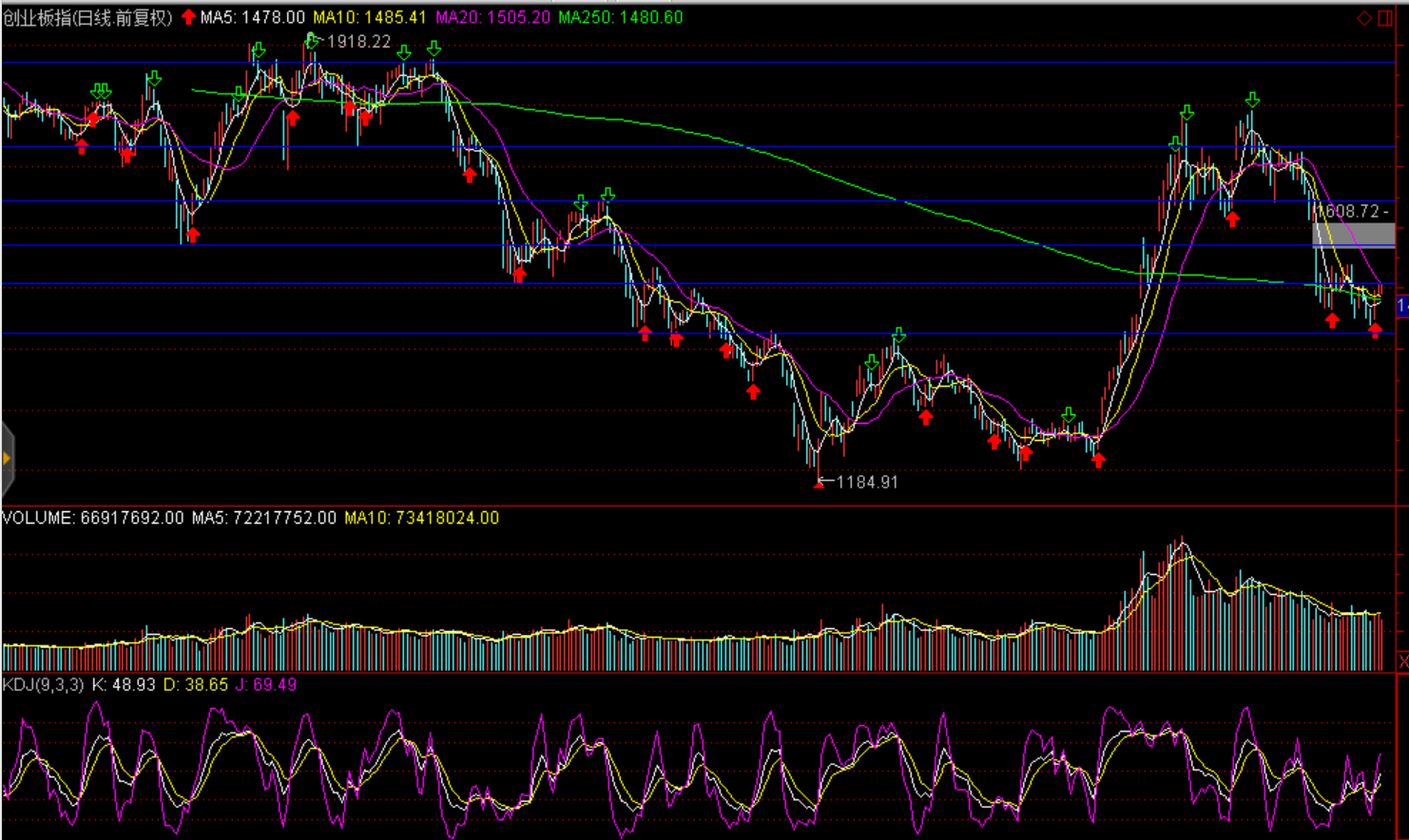Click the volume MA5: 72217752.00 label
Image resolution: width=1409 pixels, height=840 pixels.
263,518
